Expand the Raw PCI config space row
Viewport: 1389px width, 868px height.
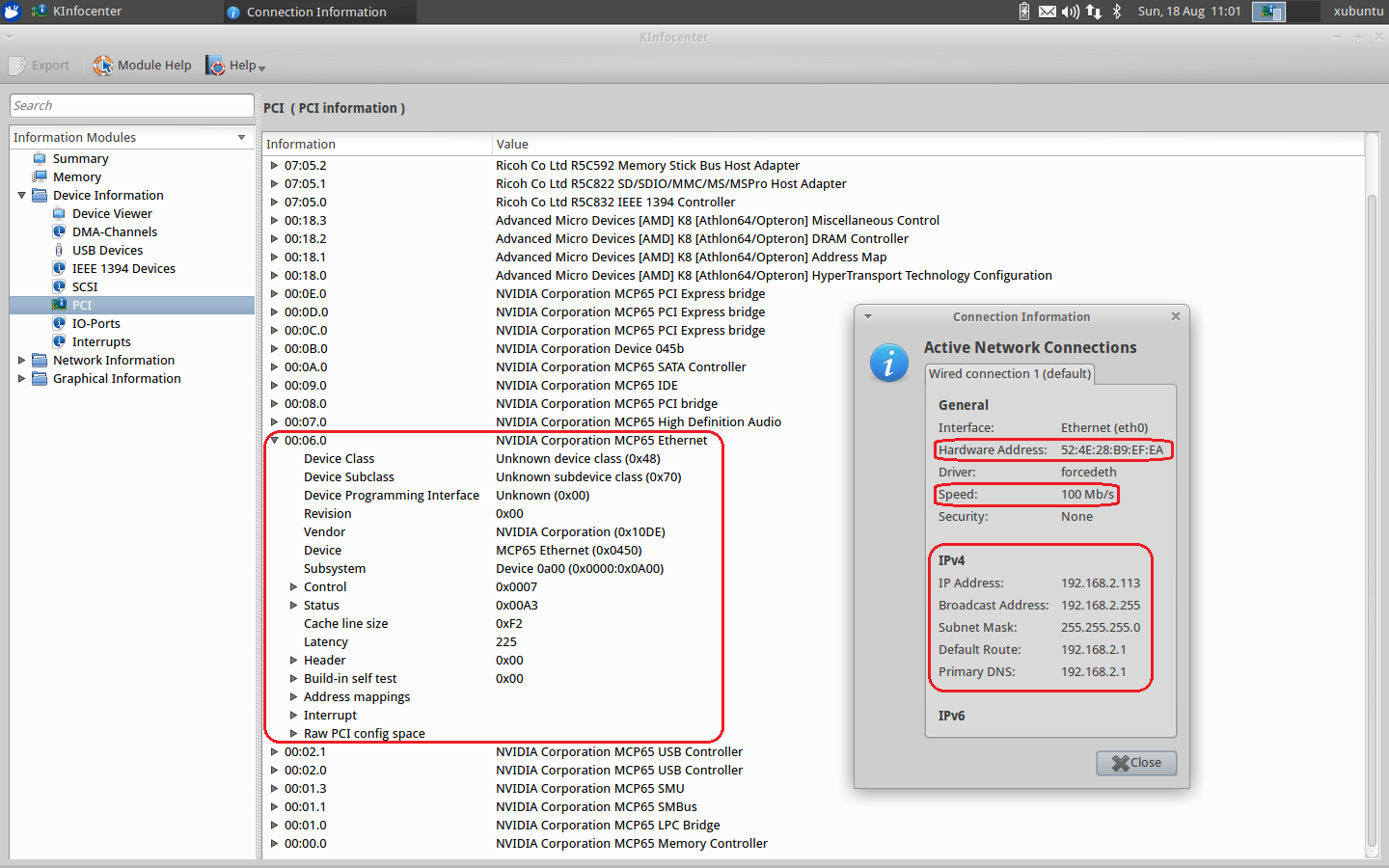click(x=293, y=733)
